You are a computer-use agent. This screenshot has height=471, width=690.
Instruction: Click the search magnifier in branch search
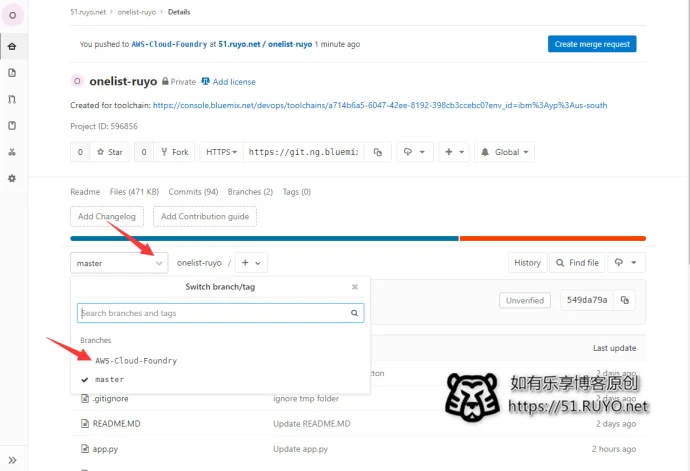click(354, 313)
